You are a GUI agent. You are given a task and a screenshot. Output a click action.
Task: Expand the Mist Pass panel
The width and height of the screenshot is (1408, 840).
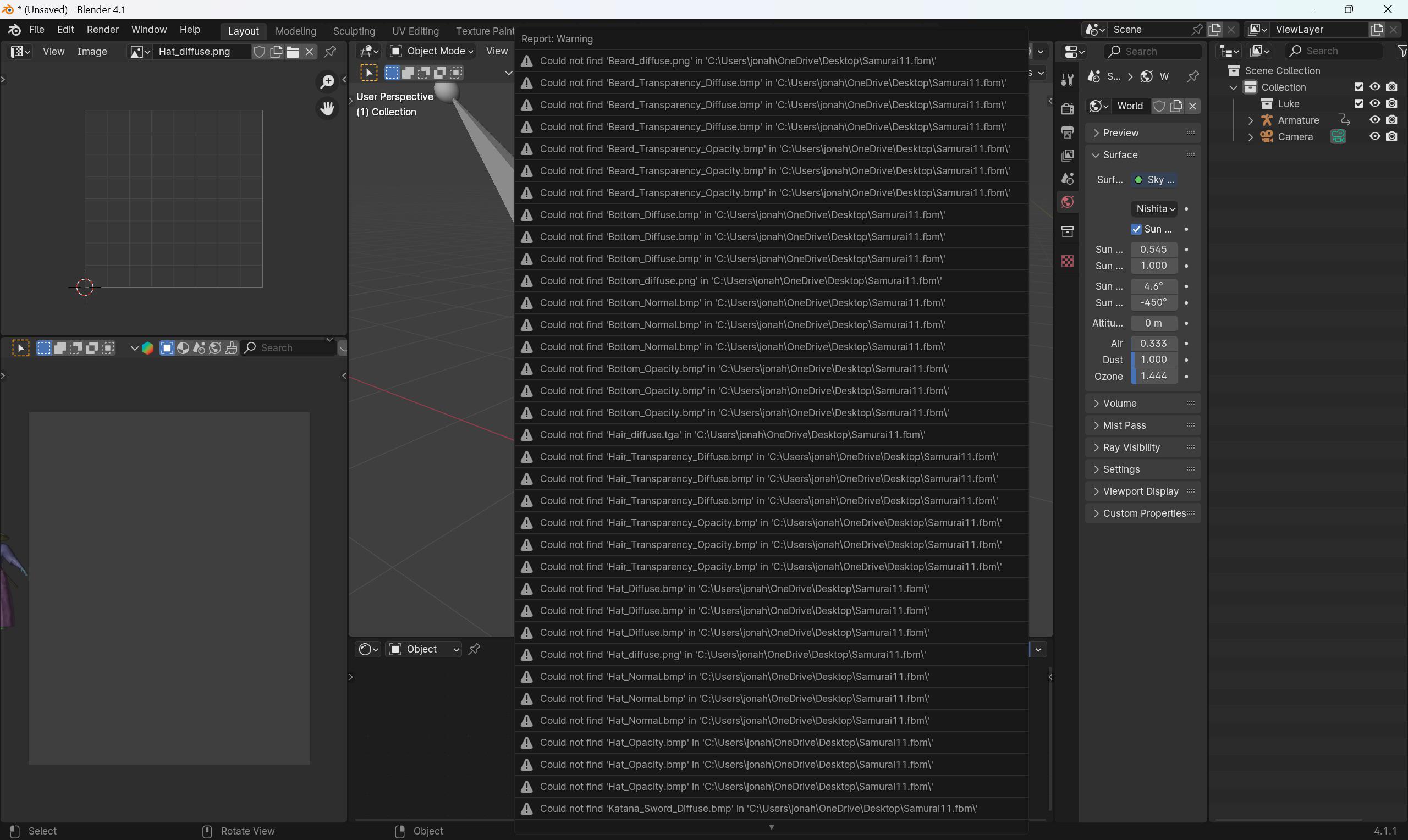1125,425
